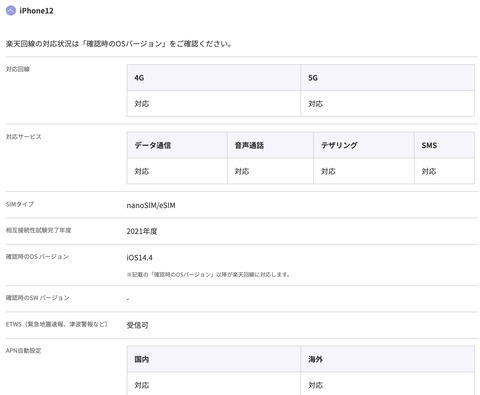Click 対応 value under データ通信
Viewport: 480px width, 395px height.
(x=142, y=171)
